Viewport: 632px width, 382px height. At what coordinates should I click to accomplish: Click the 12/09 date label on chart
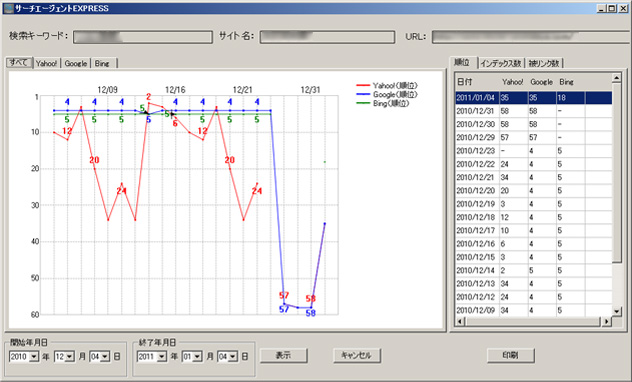point(108,90)
